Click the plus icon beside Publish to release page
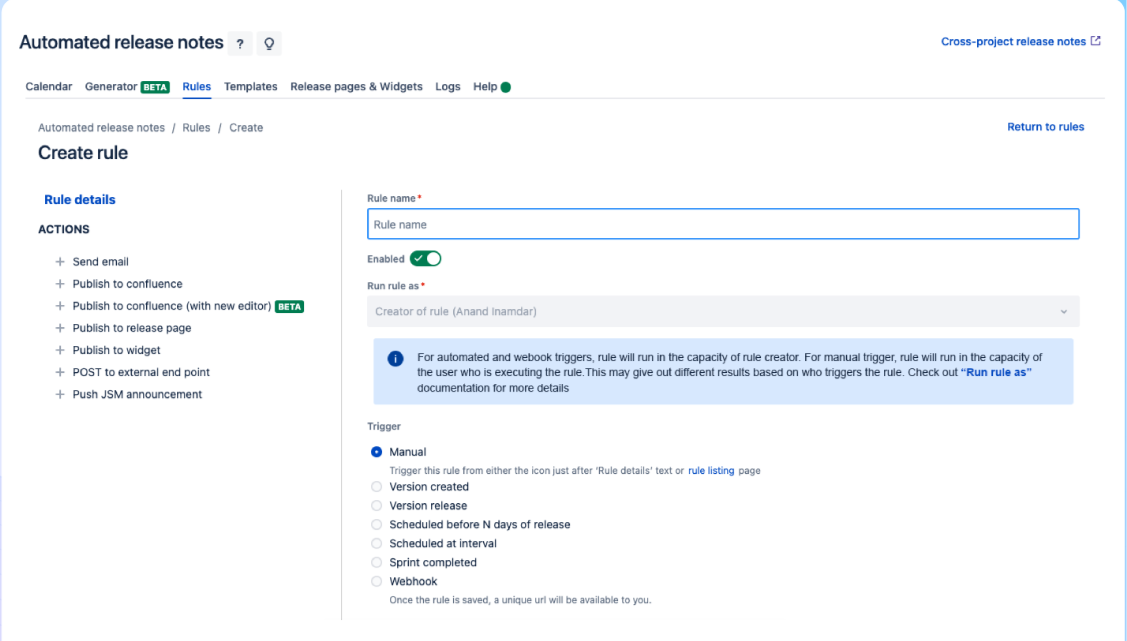Screen dimensions: 1127x641 pos(60,328)
